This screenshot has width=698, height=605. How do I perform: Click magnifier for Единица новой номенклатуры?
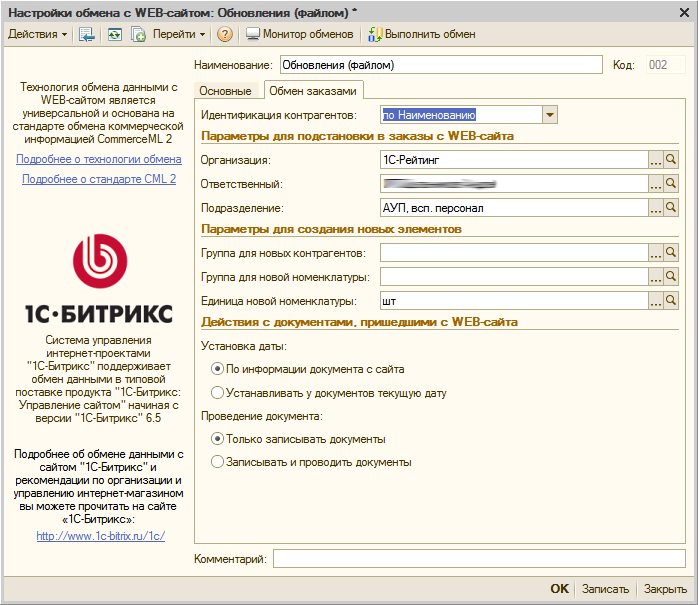672,300
